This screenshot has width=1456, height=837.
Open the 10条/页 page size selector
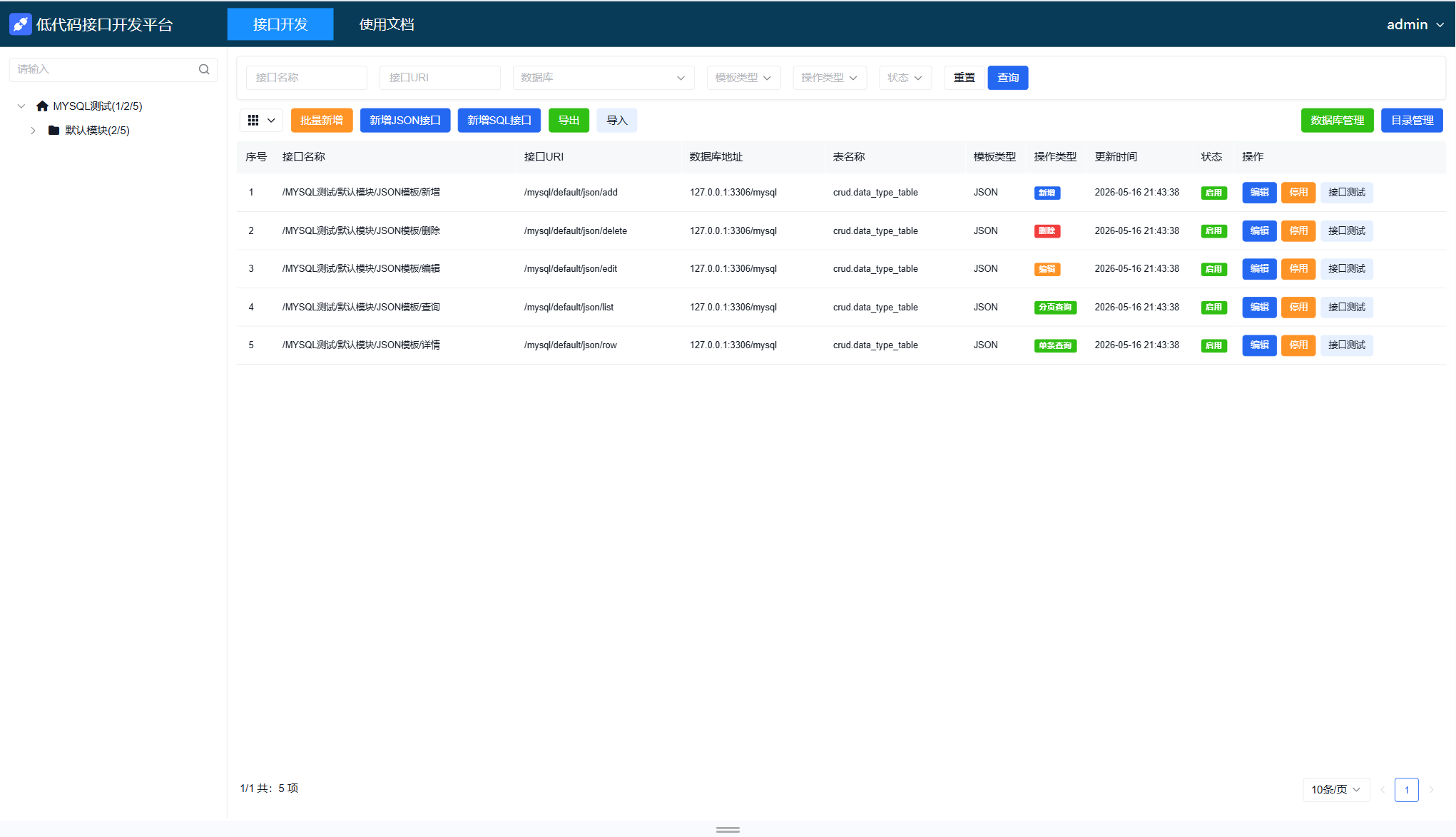(1336, 790)
